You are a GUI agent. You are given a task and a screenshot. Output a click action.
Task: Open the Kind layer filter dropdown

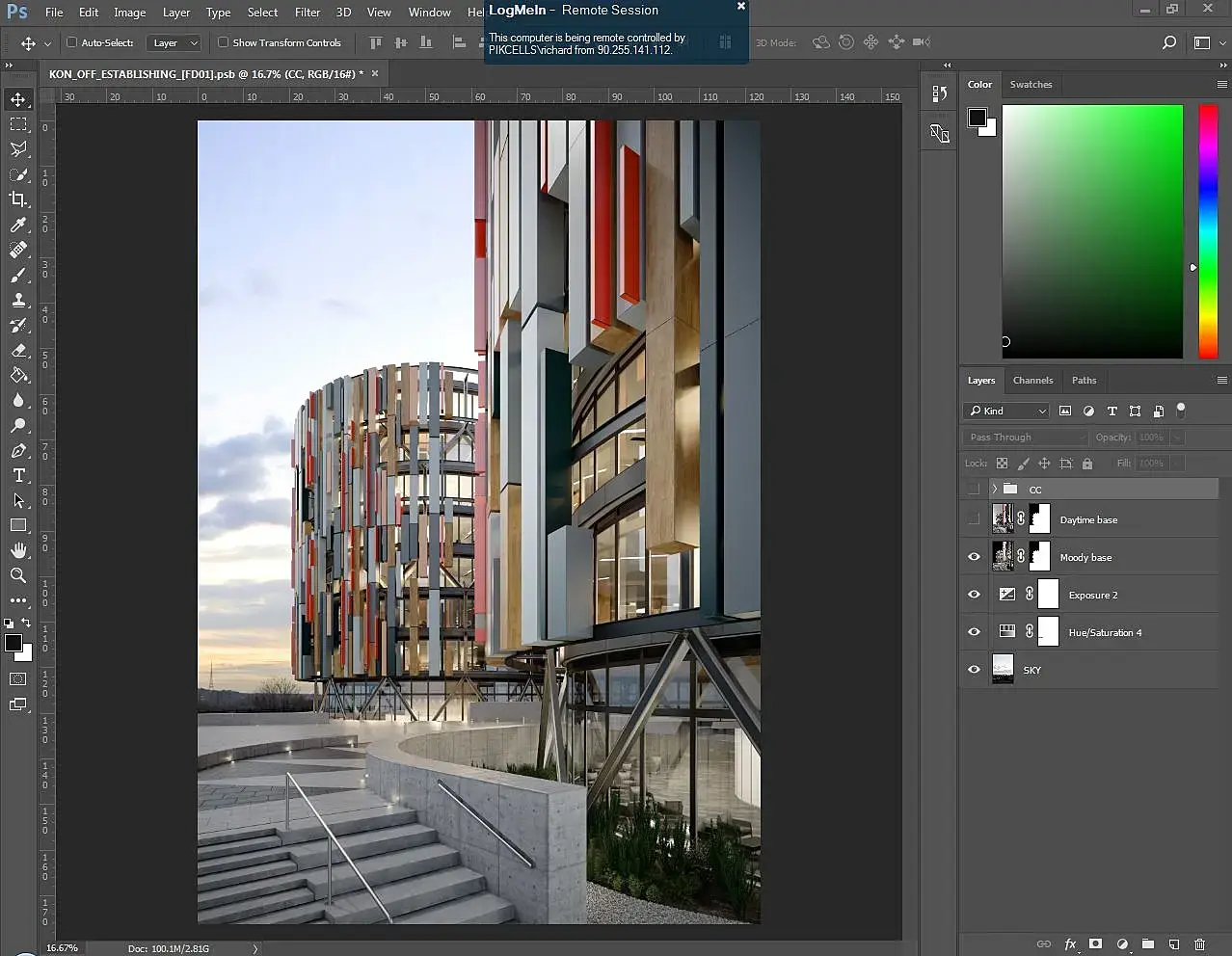[x=1006, y=411]
